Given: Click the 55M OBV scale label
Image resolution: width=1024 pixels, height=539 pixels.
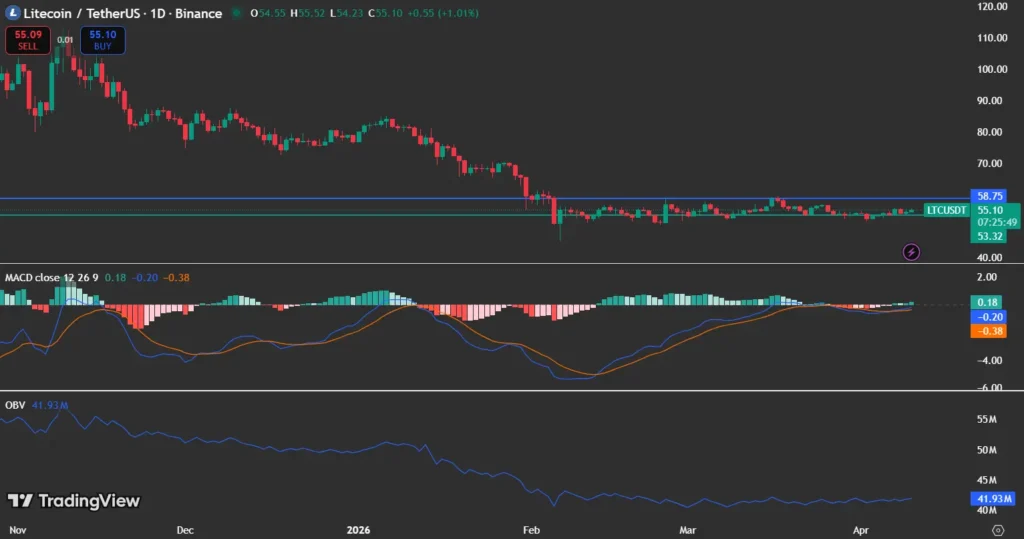Looking at the screenshot, I should click(986, 419).
